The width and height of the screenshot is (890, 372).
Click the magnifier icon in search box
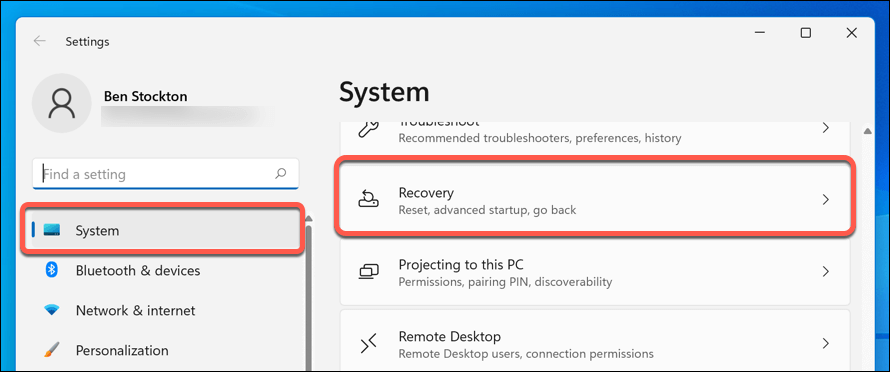pyautogui.click(x=280, y=173)
